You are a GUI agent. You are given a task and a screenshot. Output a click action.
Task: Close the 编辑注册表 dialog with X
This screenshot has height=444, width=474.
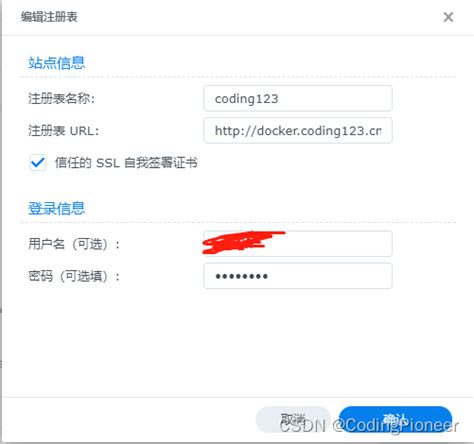click(448, 17)
